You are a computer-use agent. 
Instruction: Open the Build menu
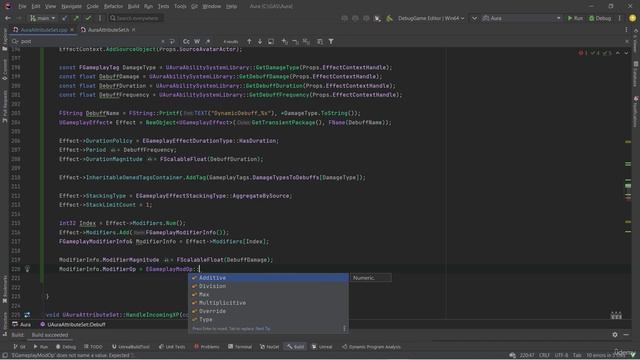pyautogui.click(x=133, y=6)
